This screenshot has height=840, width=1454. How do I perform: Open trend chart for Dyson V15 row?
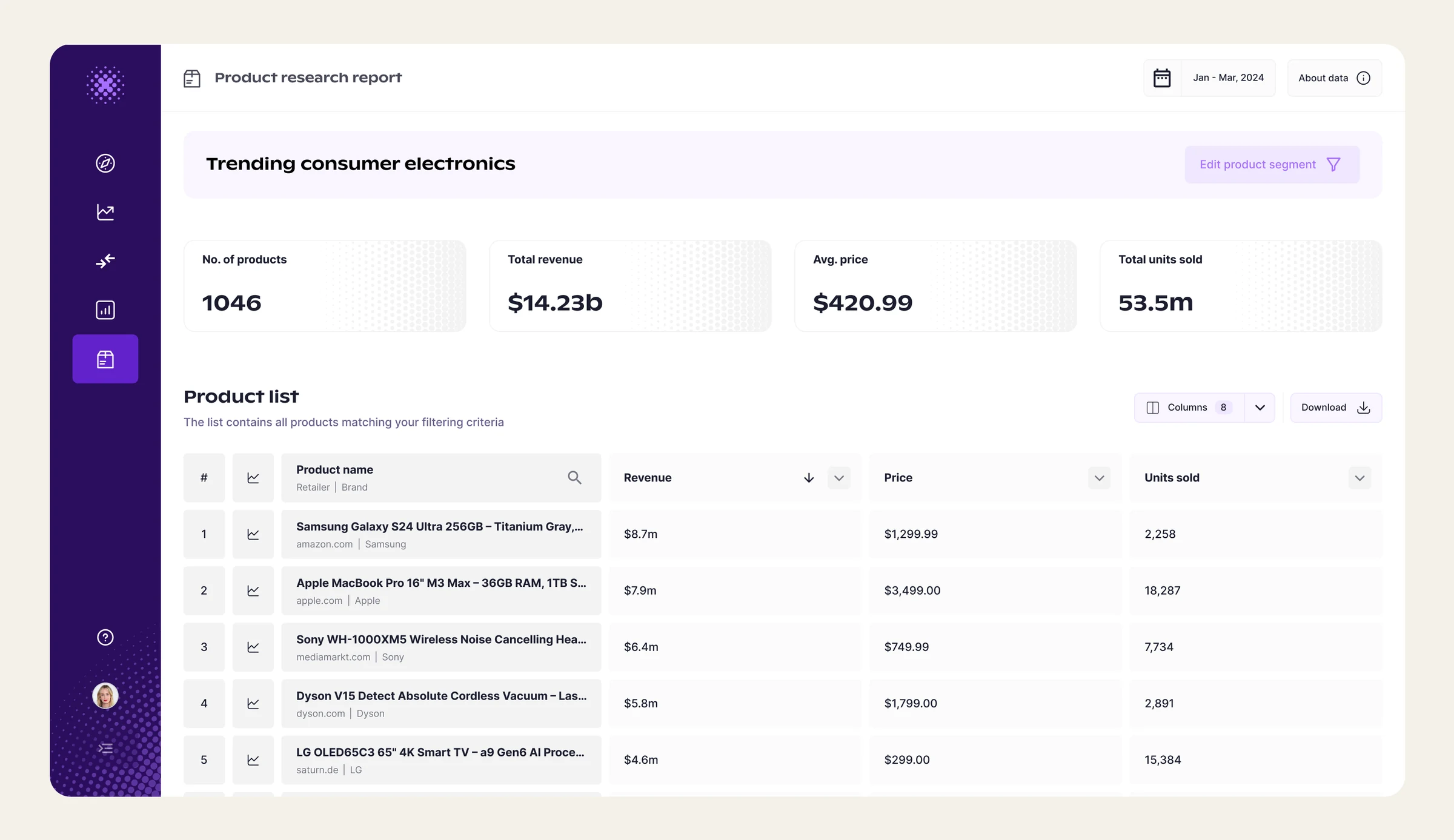(x=253, y=703)
